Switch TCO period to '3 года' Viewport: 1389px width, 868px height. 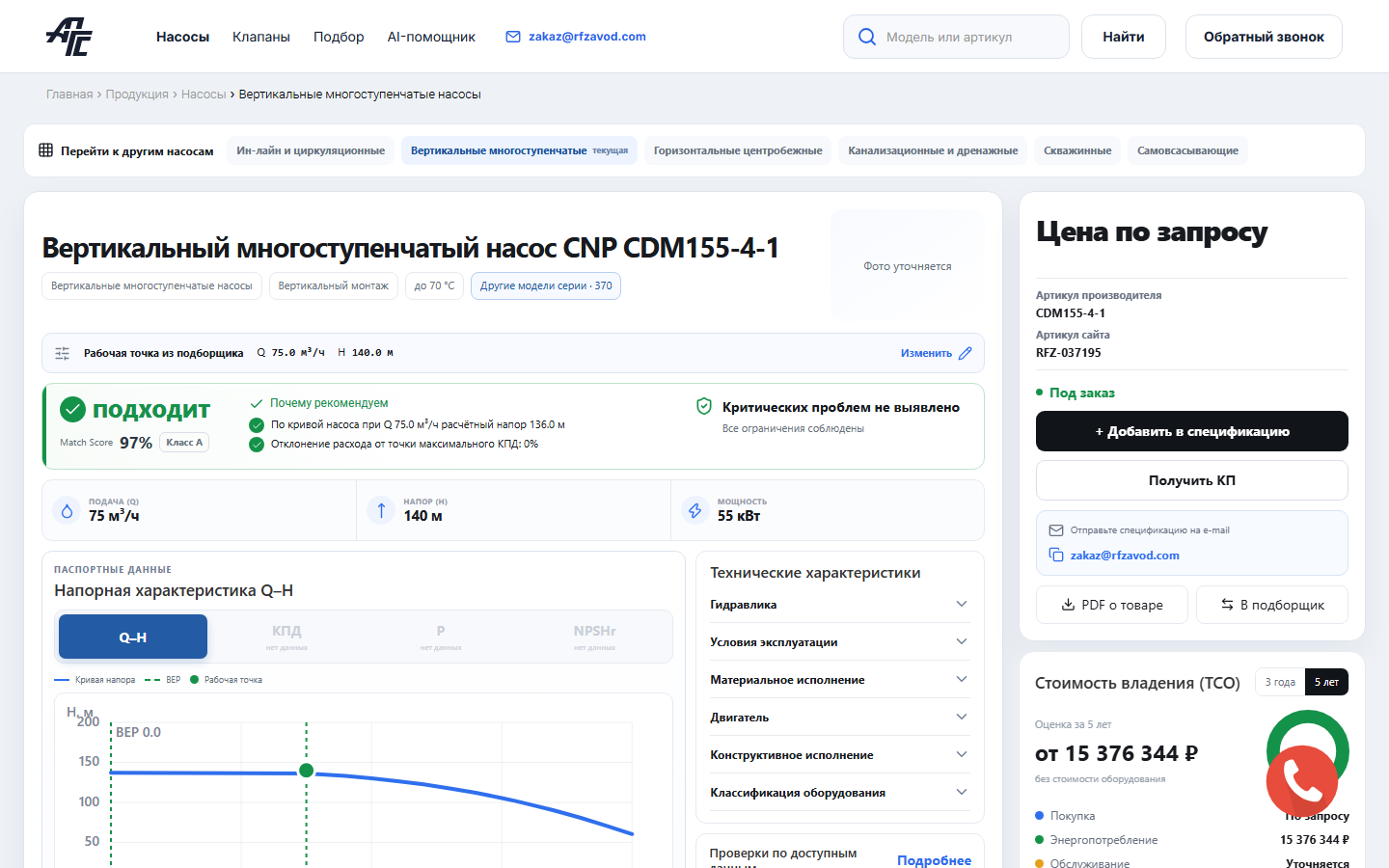[x=1280, y=682]
